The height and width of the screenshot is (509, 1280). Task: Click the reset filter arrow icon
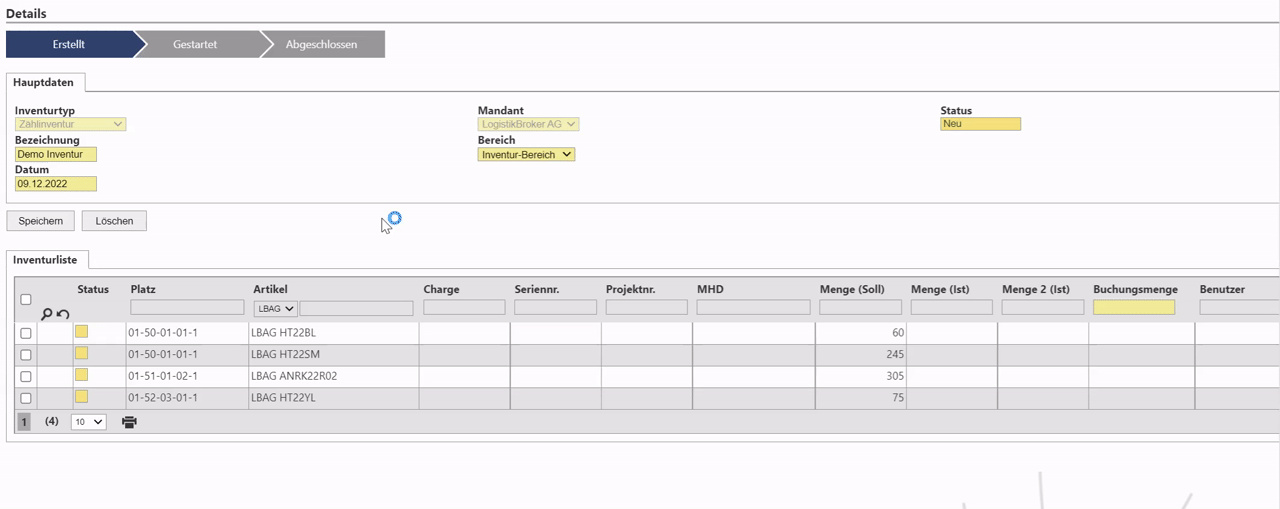point(63,314)
